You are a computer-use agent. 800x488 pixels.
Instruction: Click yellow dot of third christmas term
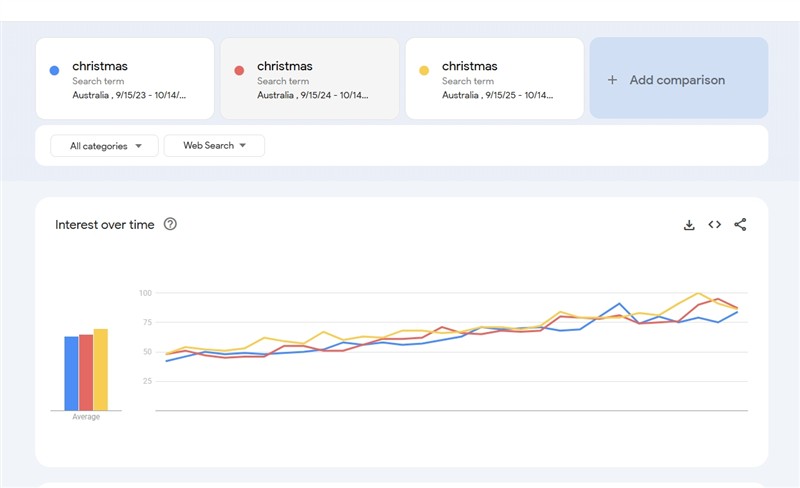tap(424, 71)
